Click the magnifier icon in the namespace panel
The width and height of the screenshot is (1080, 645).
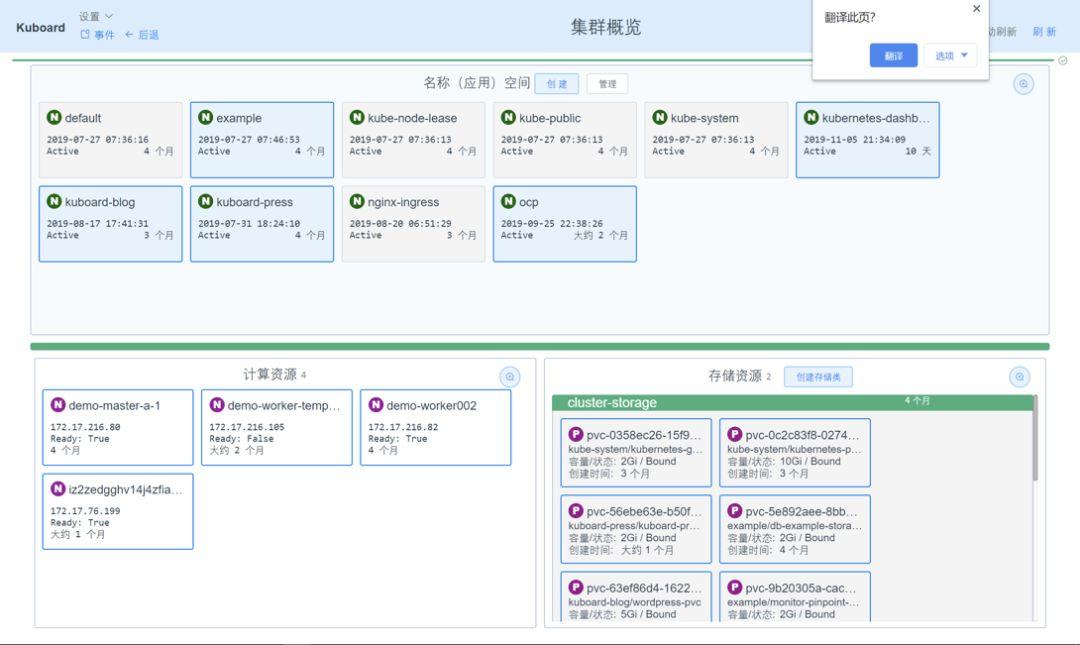1022,84
